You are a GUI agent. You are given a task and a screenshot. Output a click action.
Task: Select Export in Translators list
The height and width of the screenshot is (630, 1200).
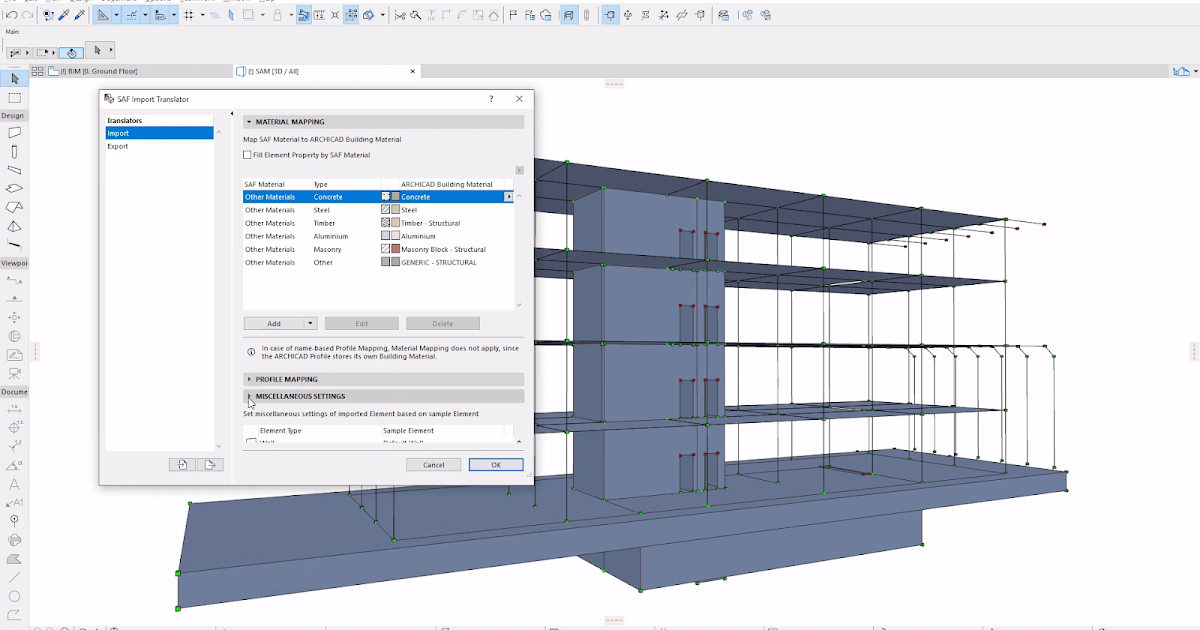pos(118,146)
